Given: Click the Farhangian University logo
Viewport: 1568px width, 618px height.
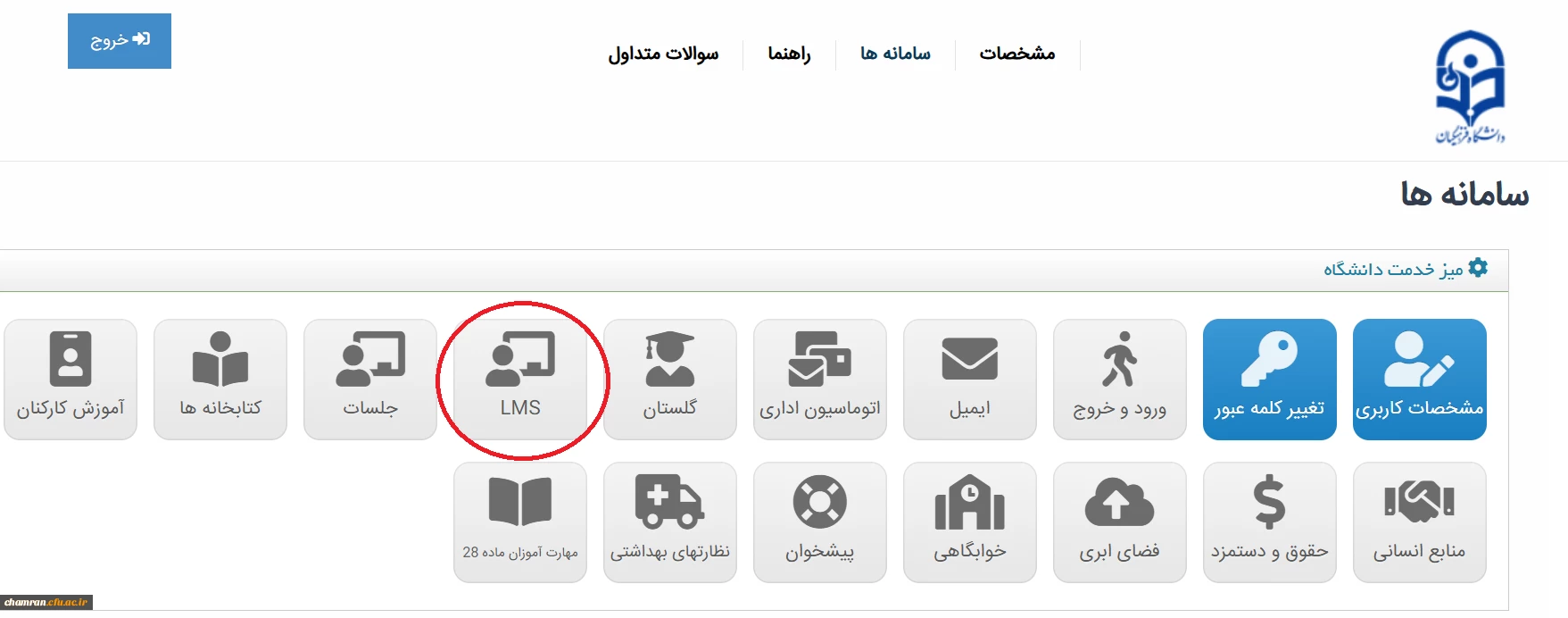Looking at the screenshot, I should 1469,88.
